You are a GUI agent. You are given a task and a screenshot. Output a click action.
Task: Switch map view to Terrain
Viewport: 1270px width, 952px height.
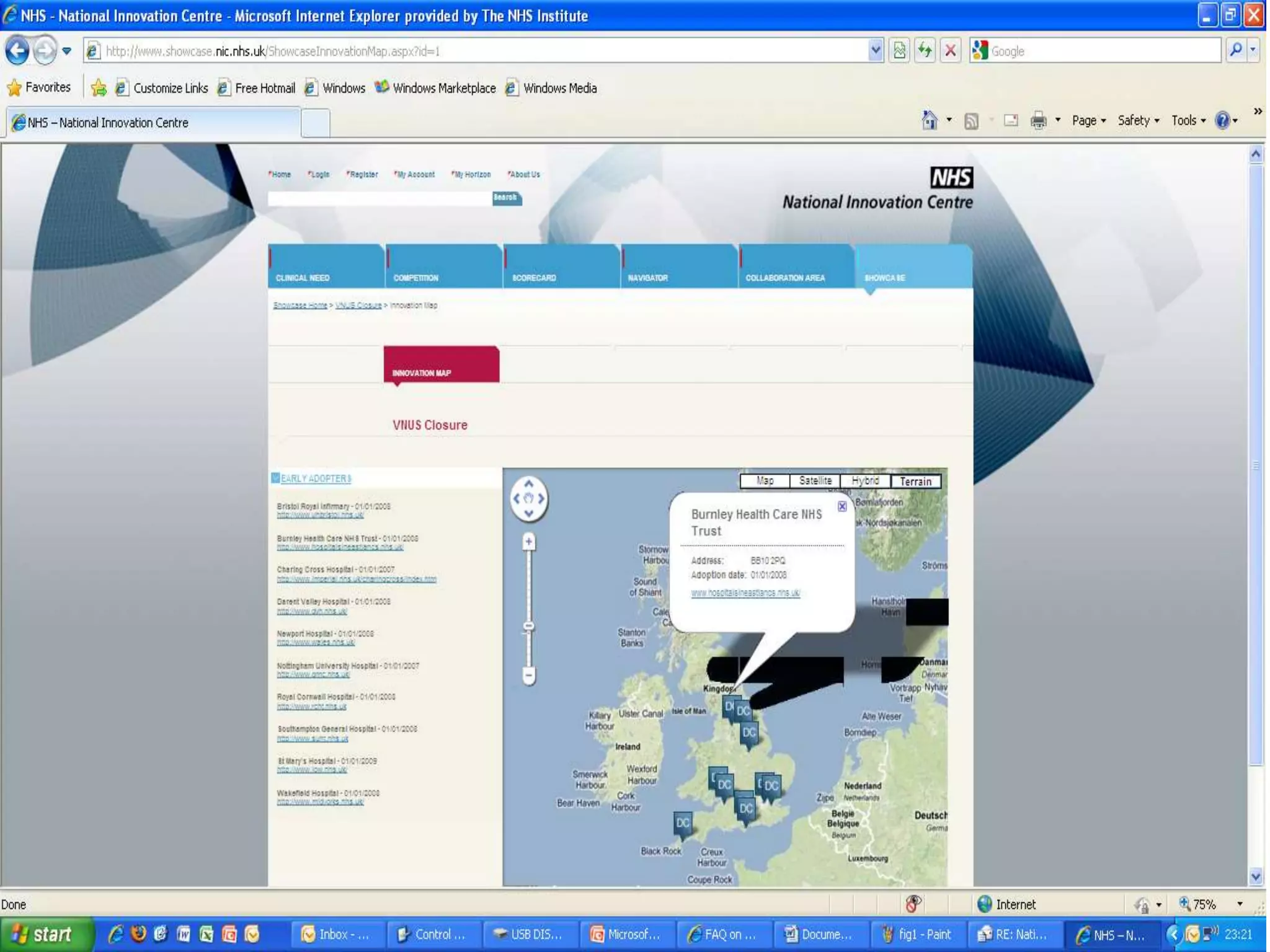915,482
